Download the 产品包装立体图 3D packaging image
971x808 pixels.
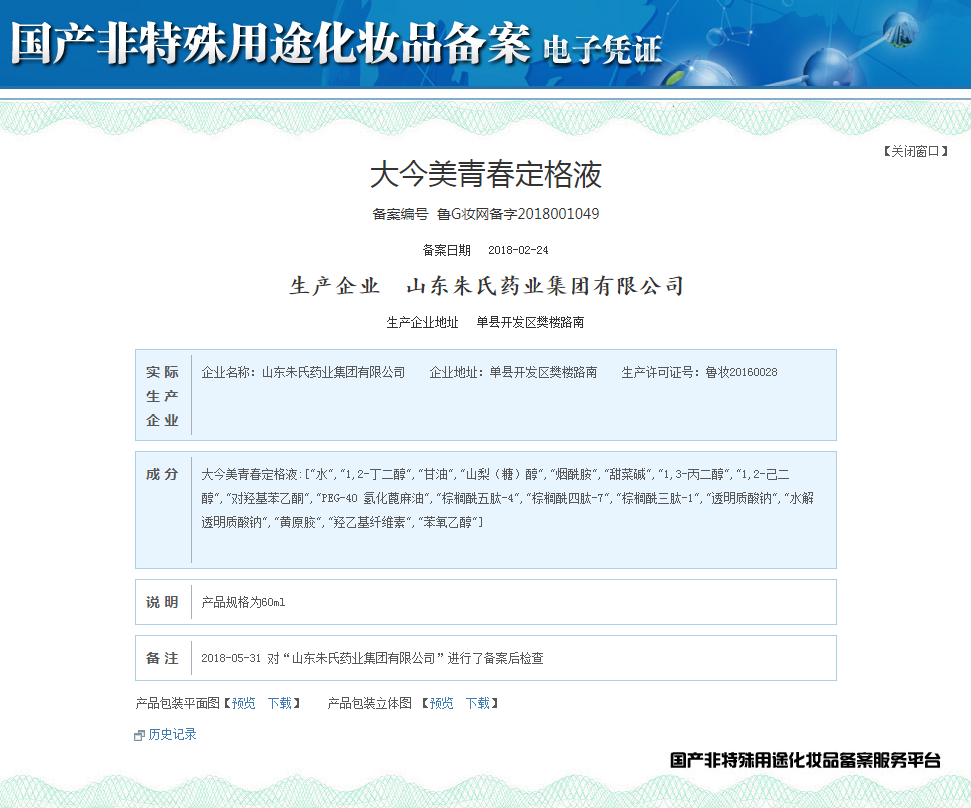tap(477, 703)
